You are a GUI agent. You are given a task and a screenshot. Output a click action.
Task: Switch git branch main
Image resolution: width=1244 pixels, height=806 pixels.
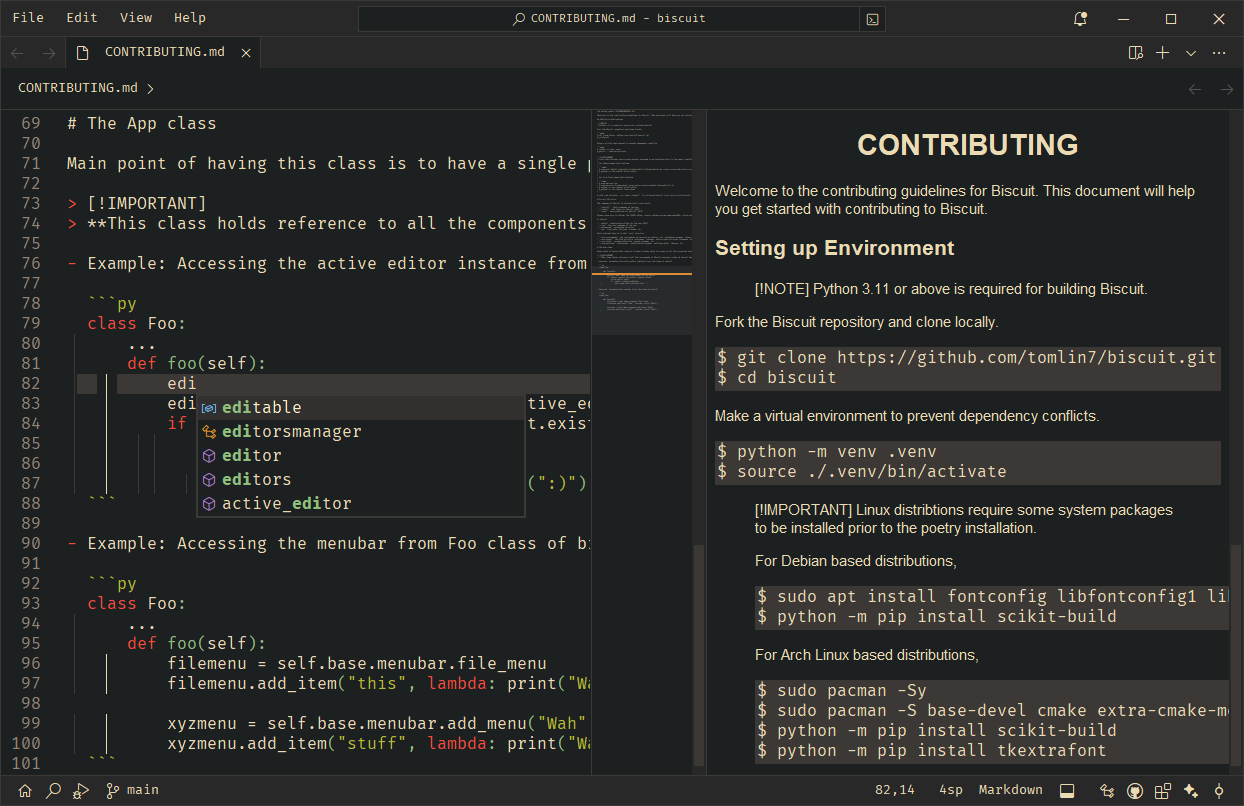coord(132,790)
